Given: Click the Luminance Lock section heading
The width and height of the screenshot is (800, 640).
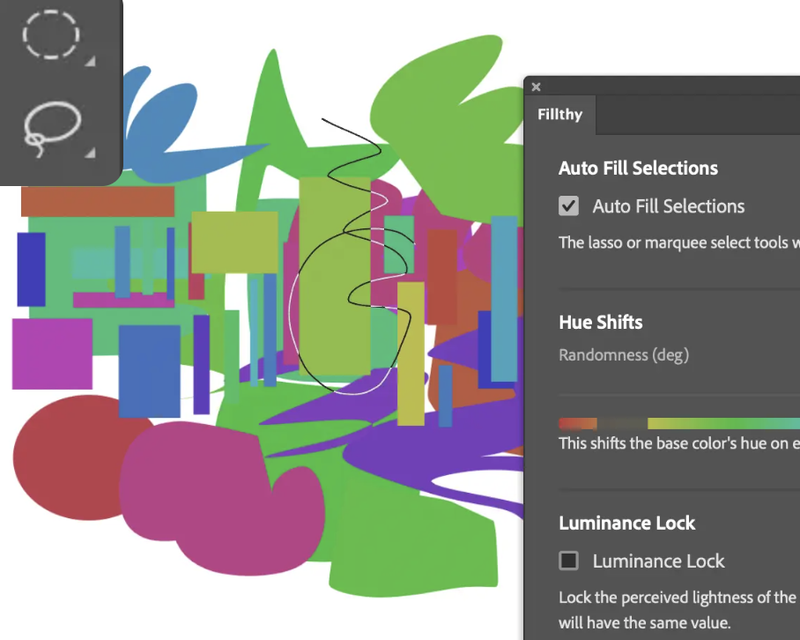Looking at the screenshot, I should click(626, 523).
